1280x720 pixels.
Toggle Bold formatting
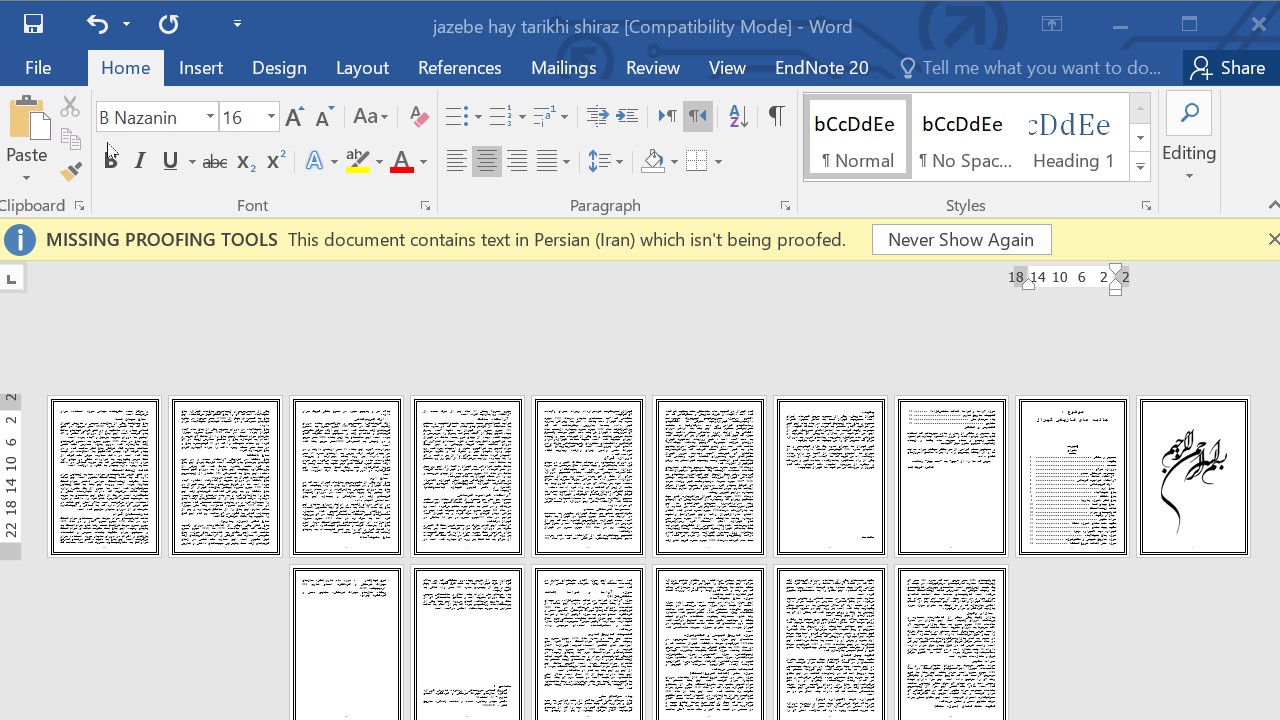[111, 161]
